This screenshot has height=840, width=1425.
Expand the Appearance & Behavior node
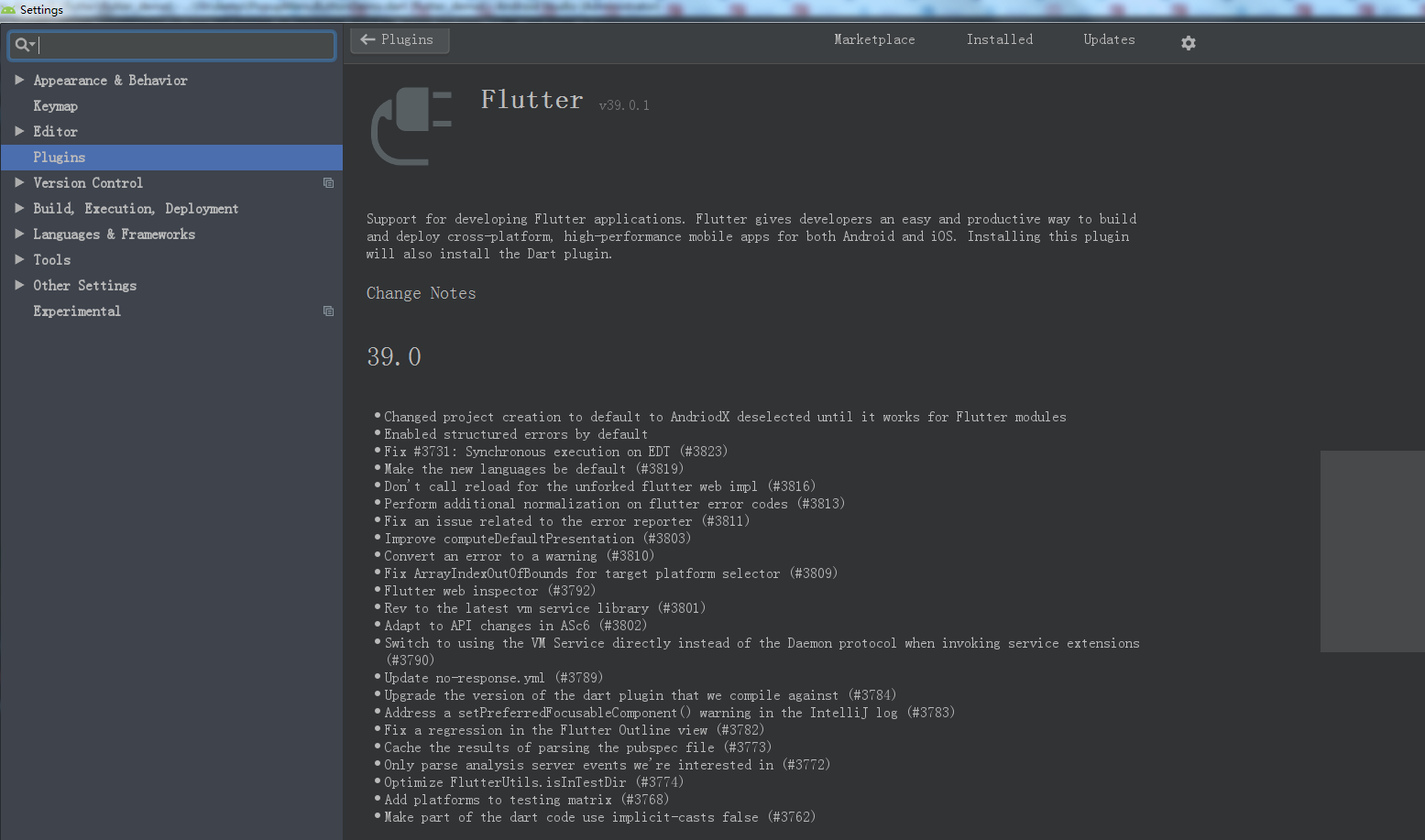19,80
